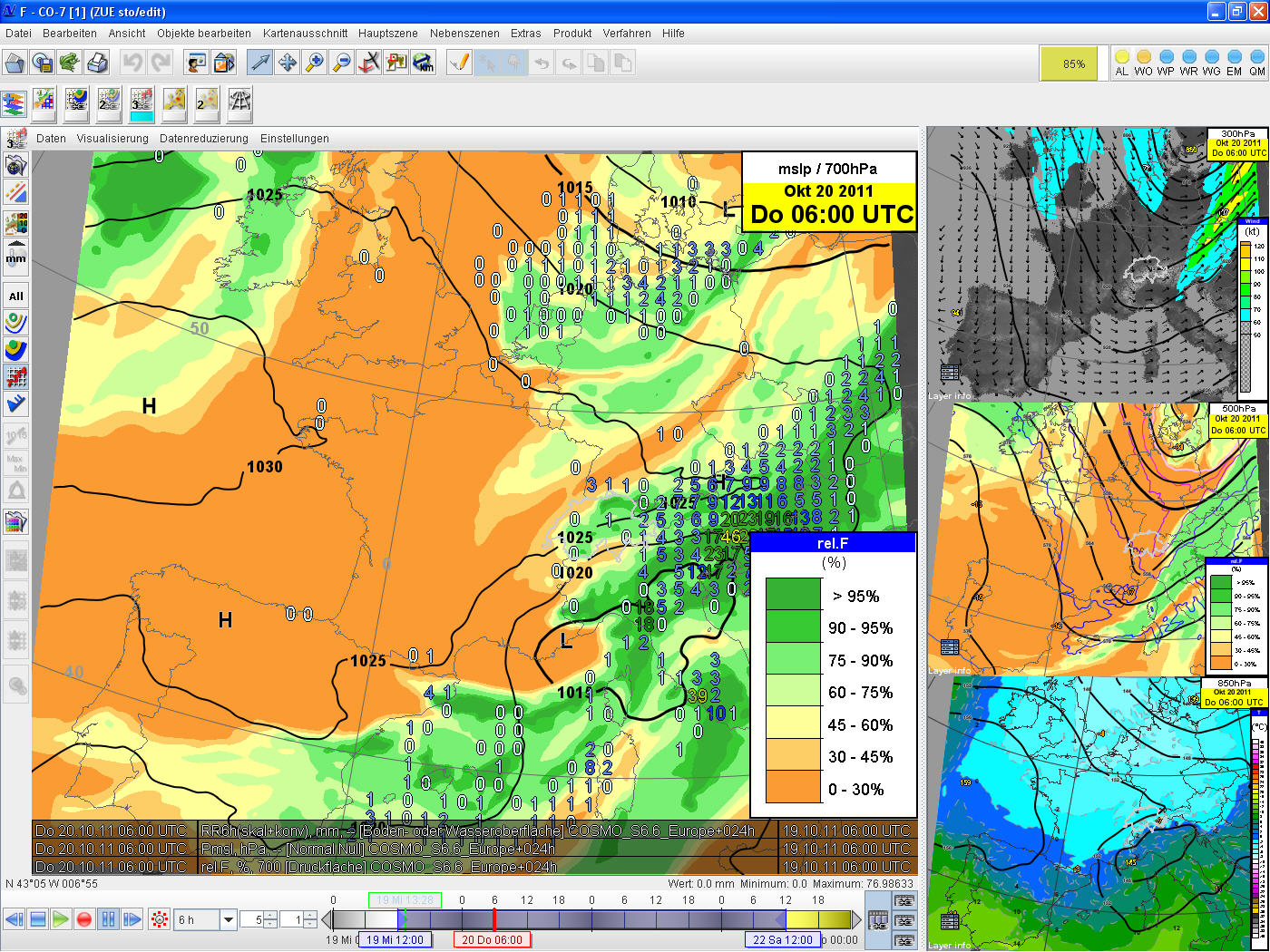Click the km distance measuring tool

point(423,63)
